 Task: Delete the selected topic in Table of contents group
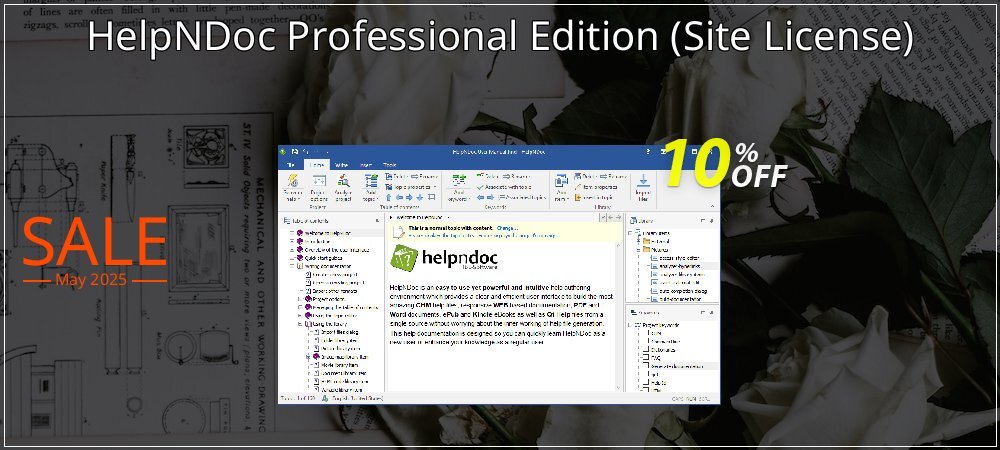point(397,177)
